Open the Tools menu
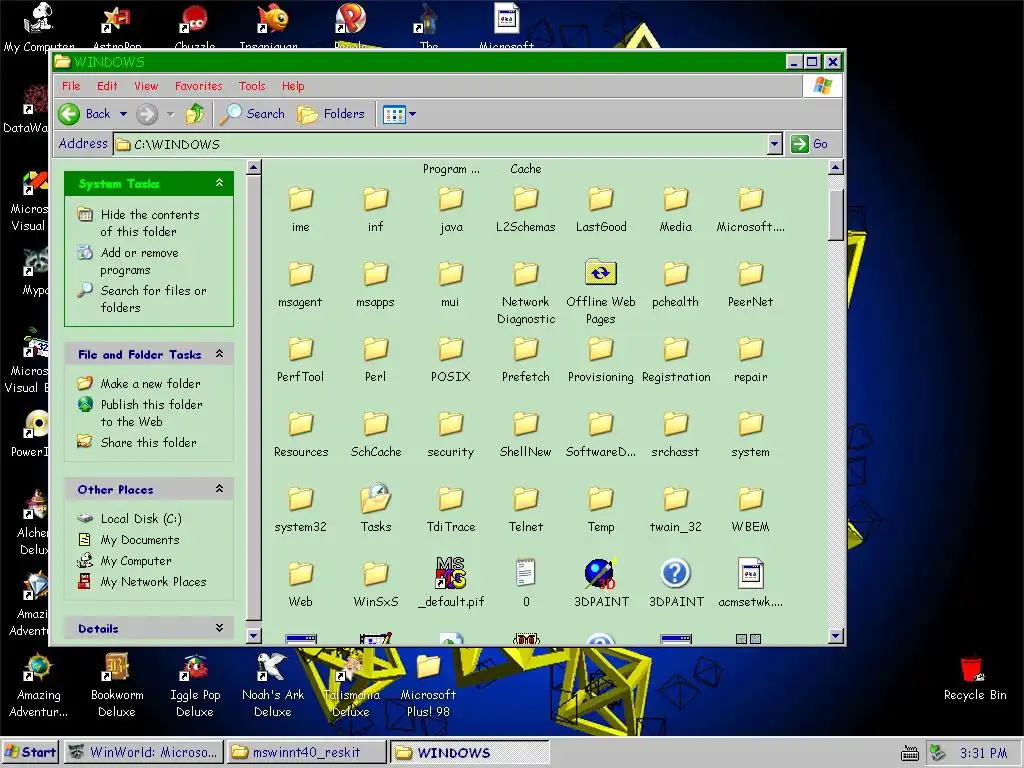The width and height of the screenshot is (1024, 768). (x=252, y=86)
